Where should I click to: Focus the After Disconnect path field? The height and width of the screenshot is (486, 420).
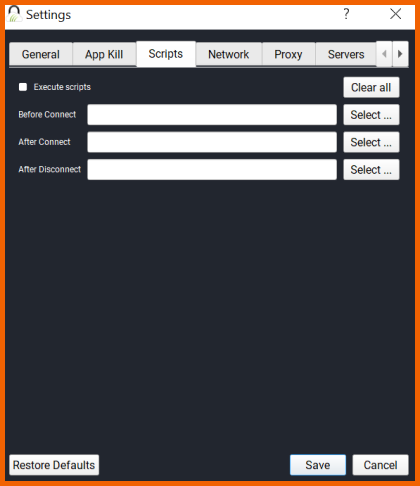tap(212, 169)
